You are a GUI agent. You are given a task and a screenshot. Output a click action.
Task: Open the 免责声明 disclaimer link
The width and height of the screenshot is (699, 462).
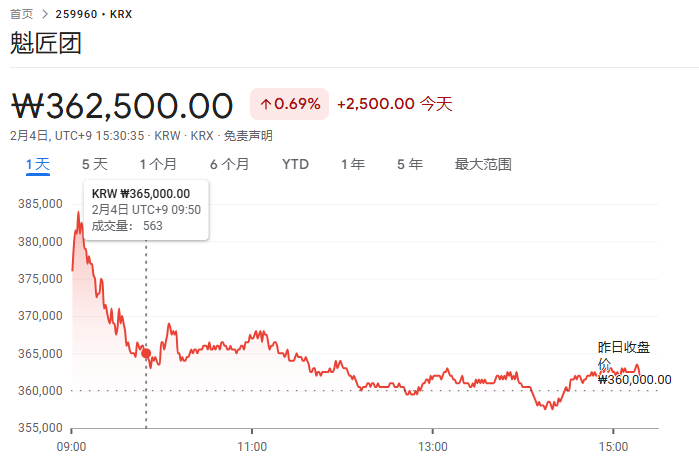point(248,136)
